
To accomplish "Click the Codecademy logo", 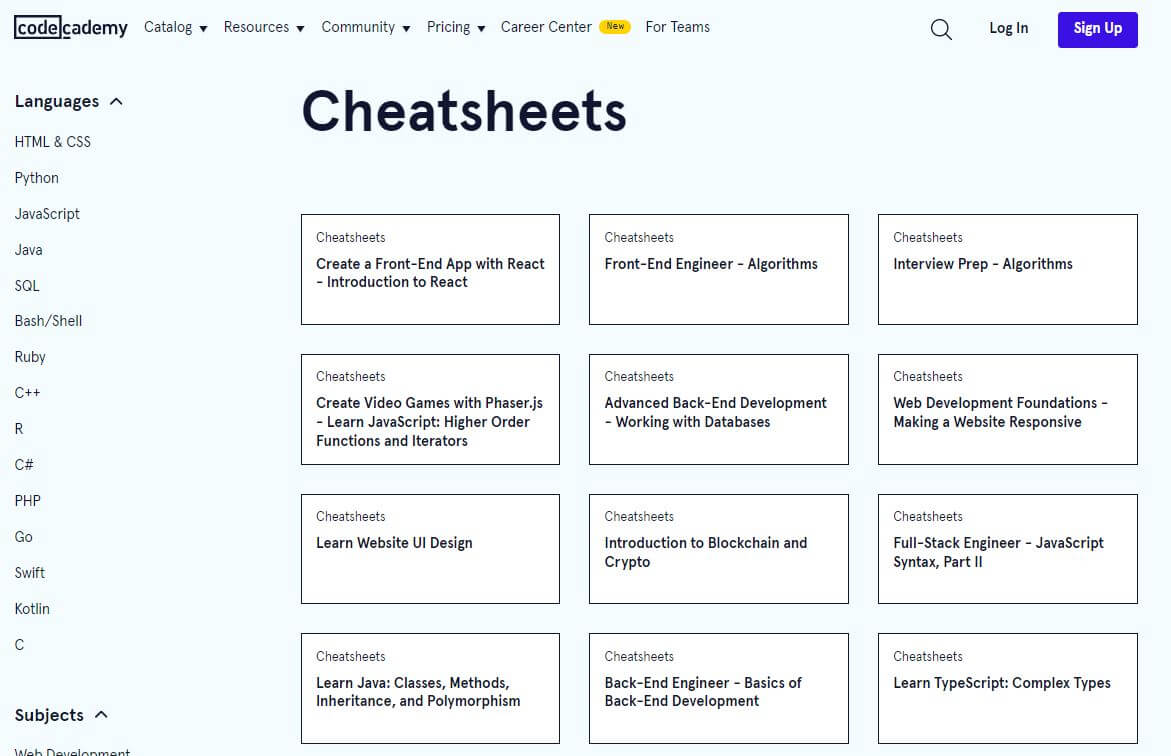I will (70, 27).
